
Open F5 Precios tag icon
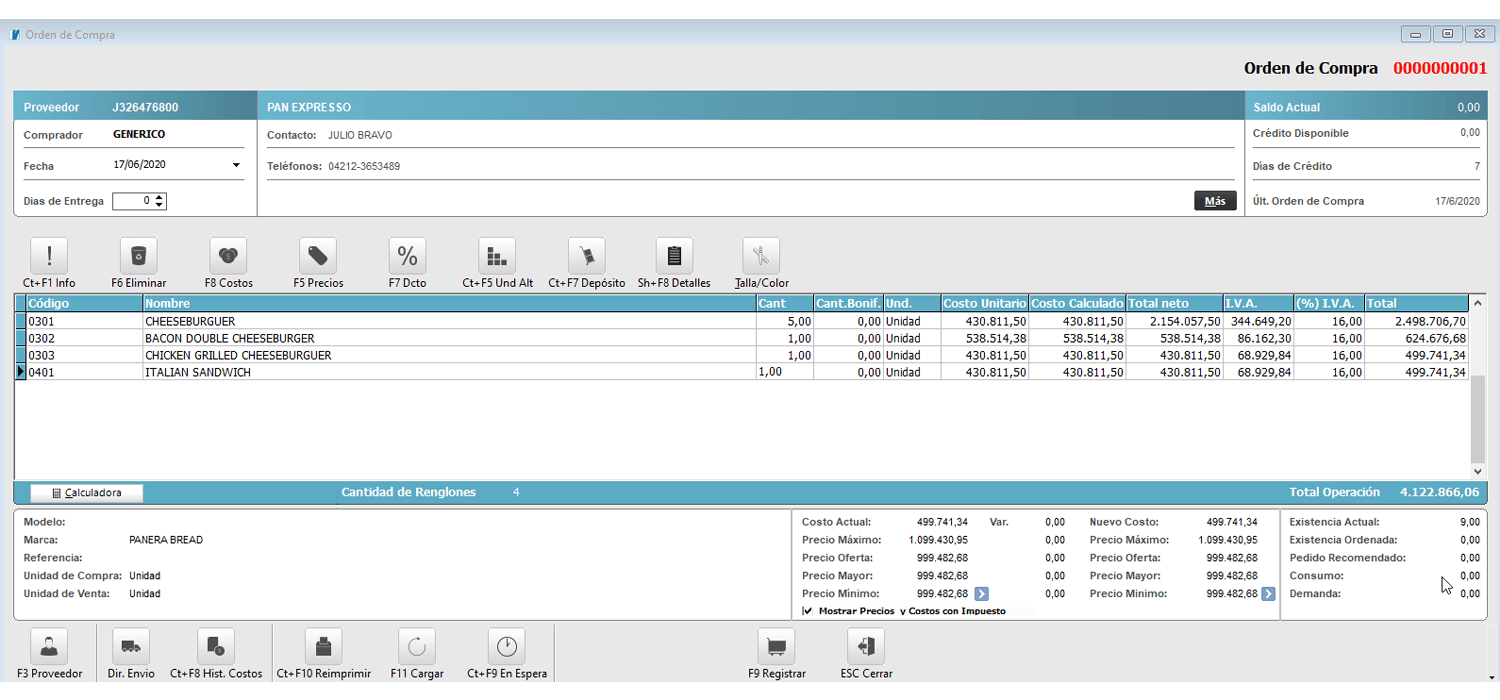click(318, 256)
